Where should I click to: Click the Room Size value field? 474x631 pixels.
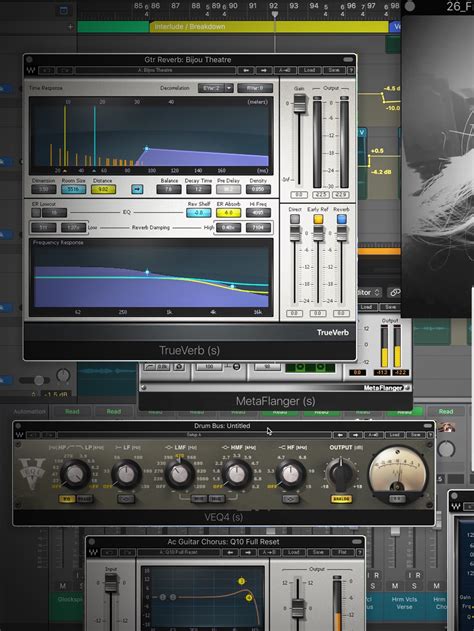click(73, 189)
